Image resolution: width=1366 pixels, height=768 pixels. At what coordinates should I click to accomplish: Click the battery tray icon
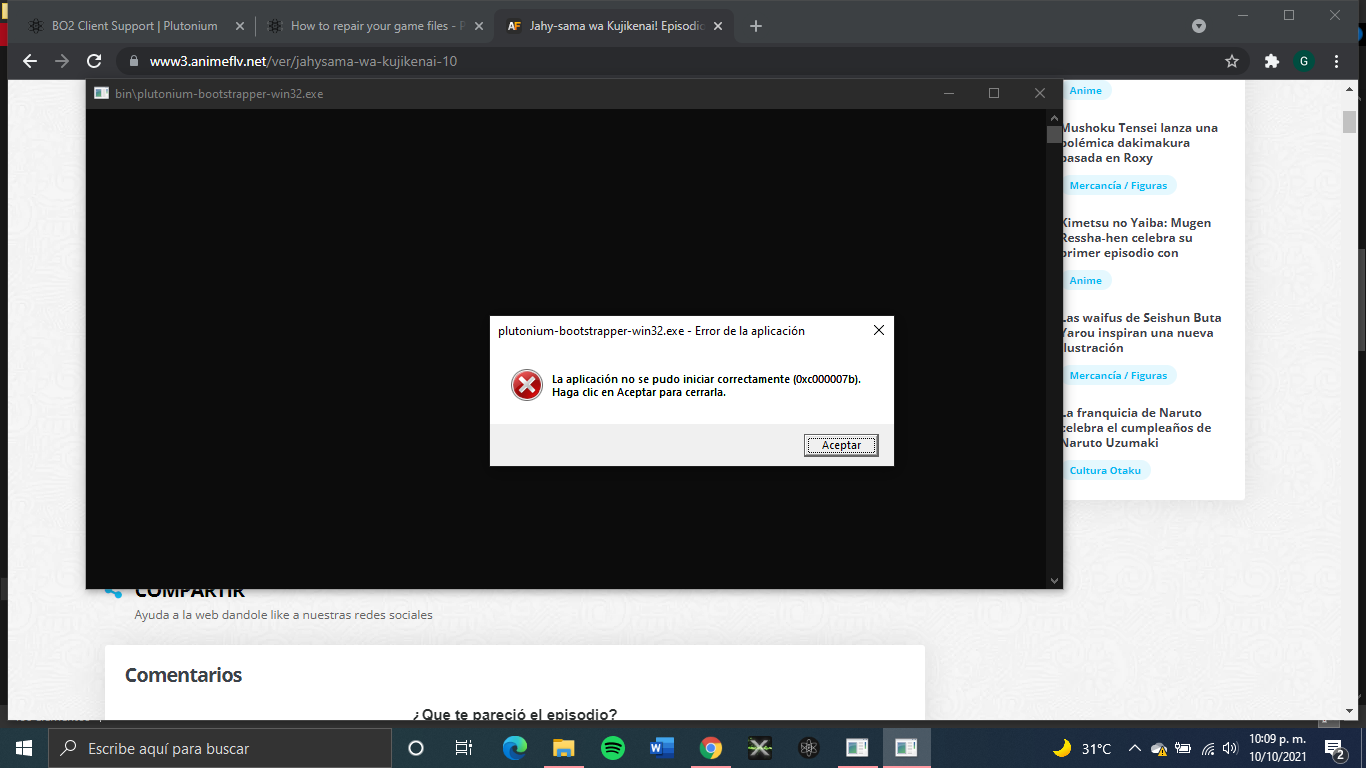(1183, 748)
